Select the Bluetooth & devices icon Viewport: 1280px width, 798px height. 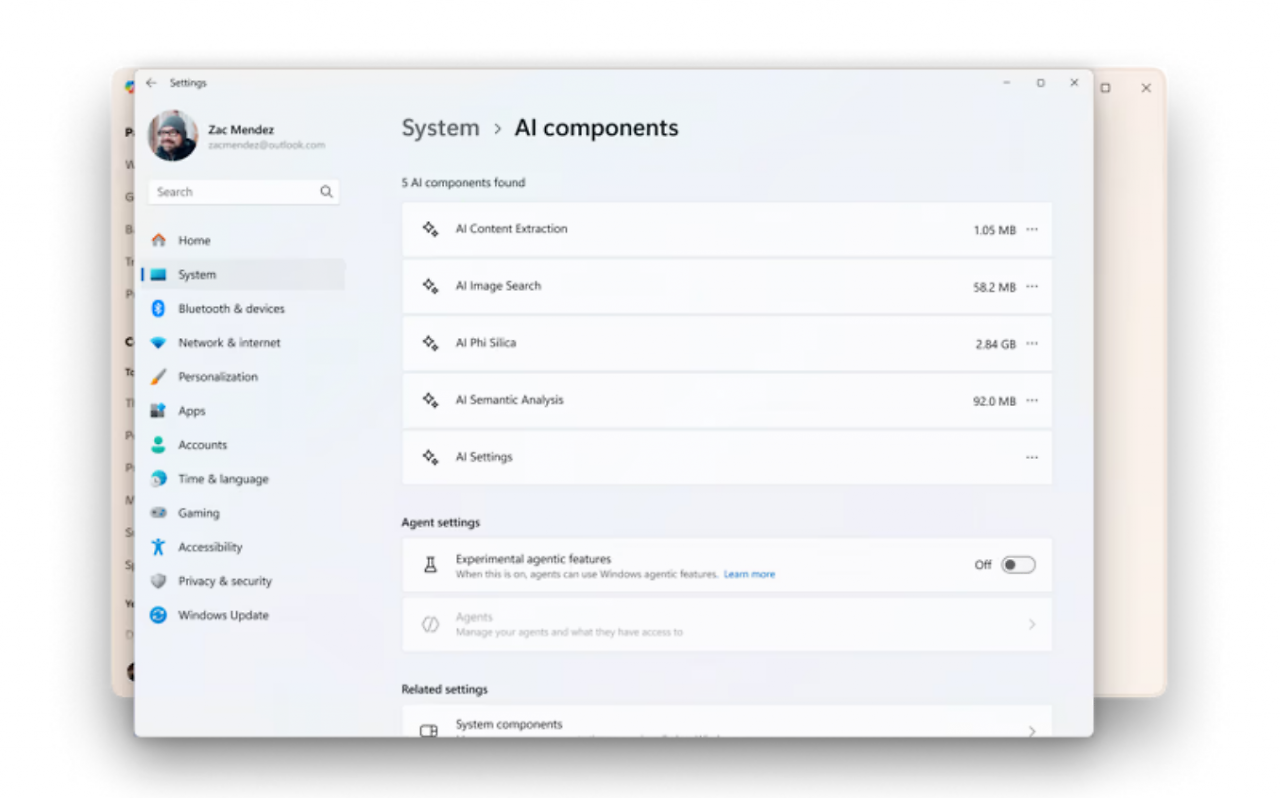point(158,308)
